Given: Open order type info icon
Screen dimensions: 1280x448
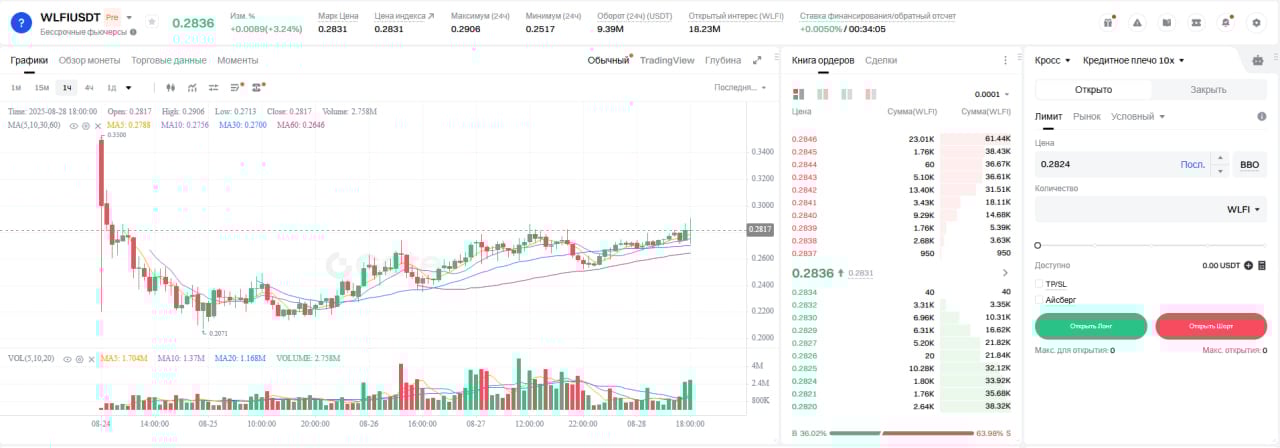Looking at the screenshot, I should coord(1262,117).
